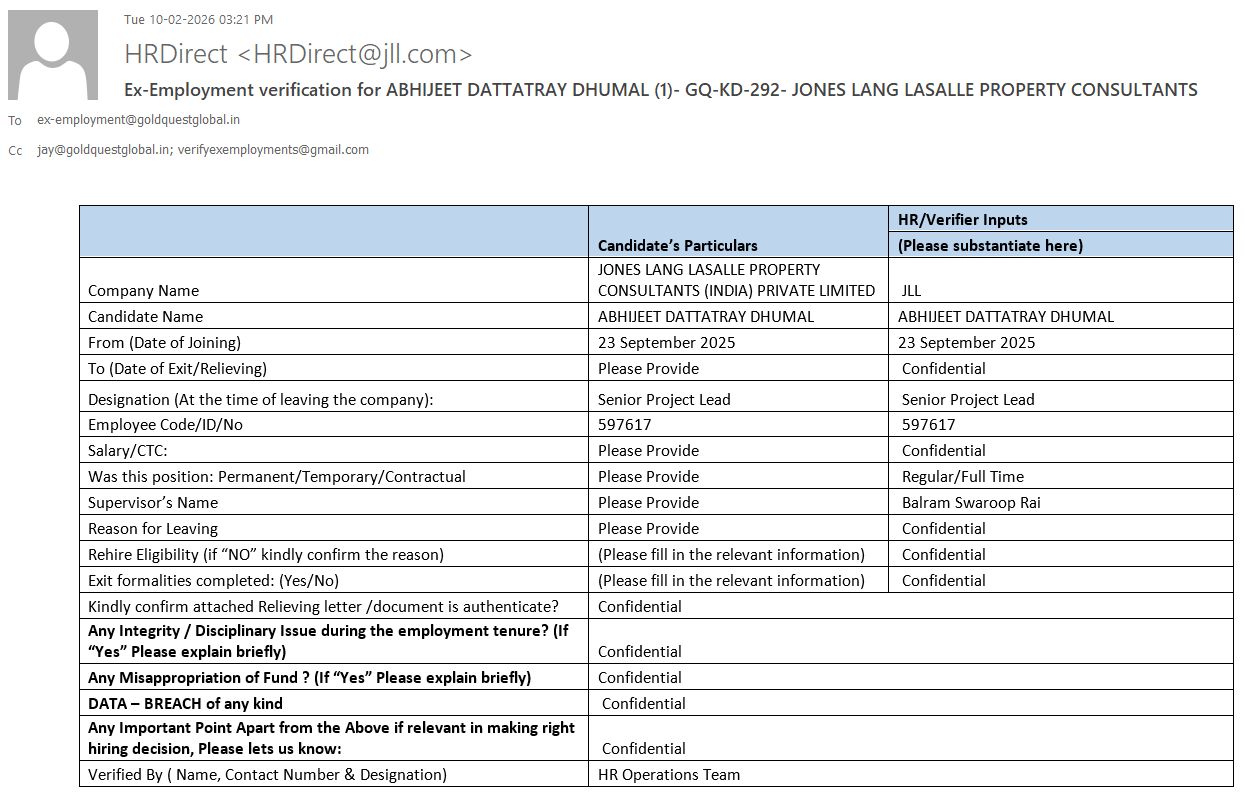This screenshot has height=807, width=1245.
Task: Click the date stamp Tue 10-02-2026 03:21 PM
Action: click(198, 19)
